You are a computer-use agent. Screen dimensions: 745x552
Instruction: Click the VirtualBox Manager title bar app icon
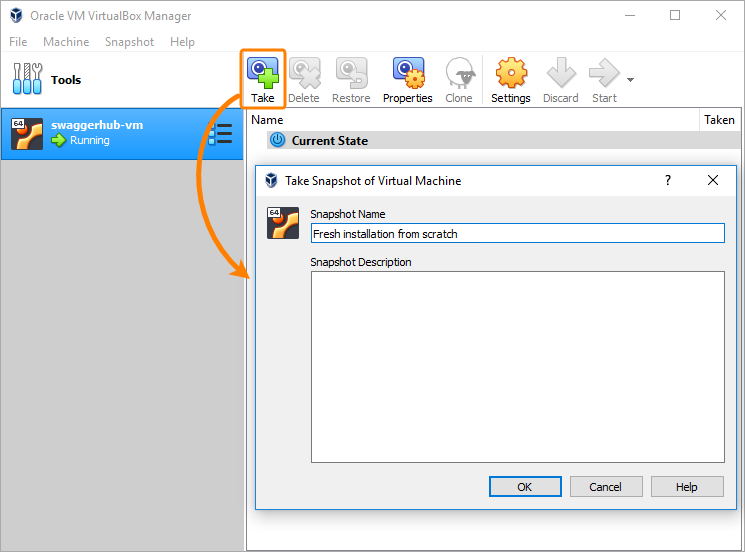16,15
